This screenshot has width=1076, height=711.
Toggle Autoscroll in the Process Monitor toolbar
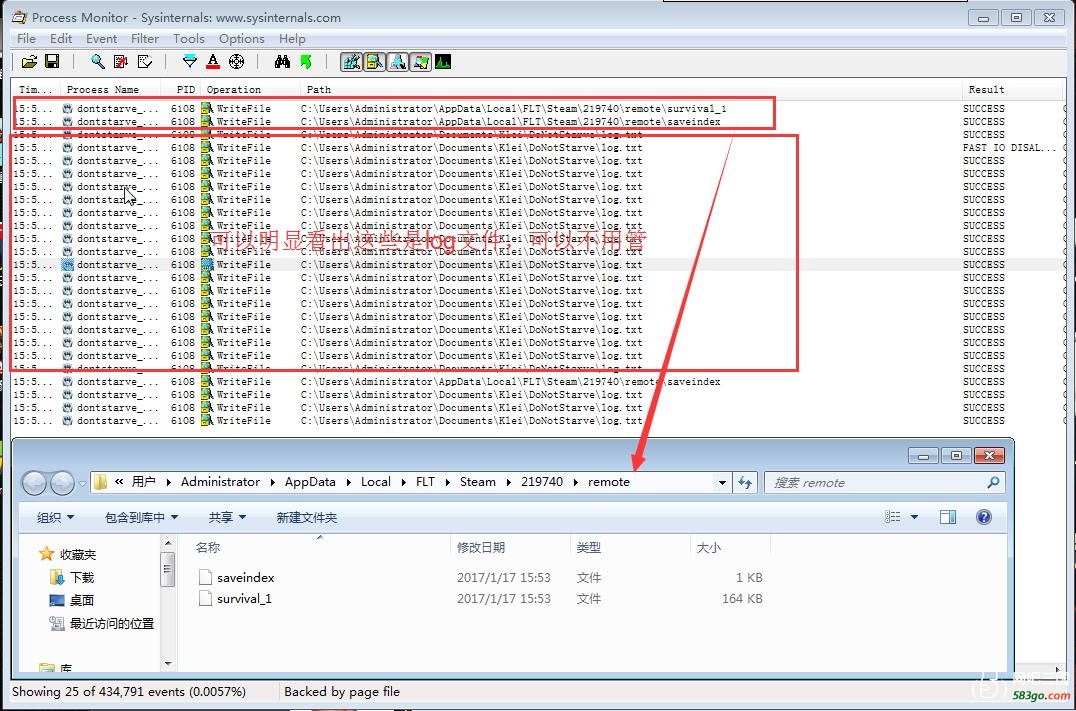(x=121, y=62)
